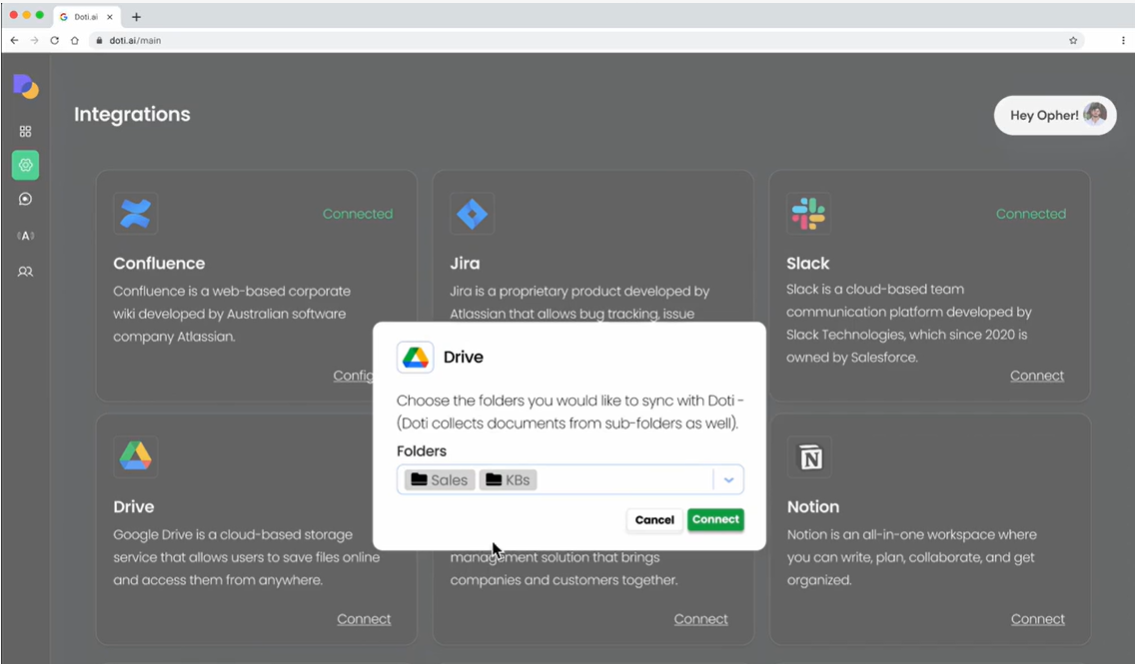This screenshot has width=1135, height=664.
Task: Click the 'Hey Opher!' profile chip
Action: 1054,115
